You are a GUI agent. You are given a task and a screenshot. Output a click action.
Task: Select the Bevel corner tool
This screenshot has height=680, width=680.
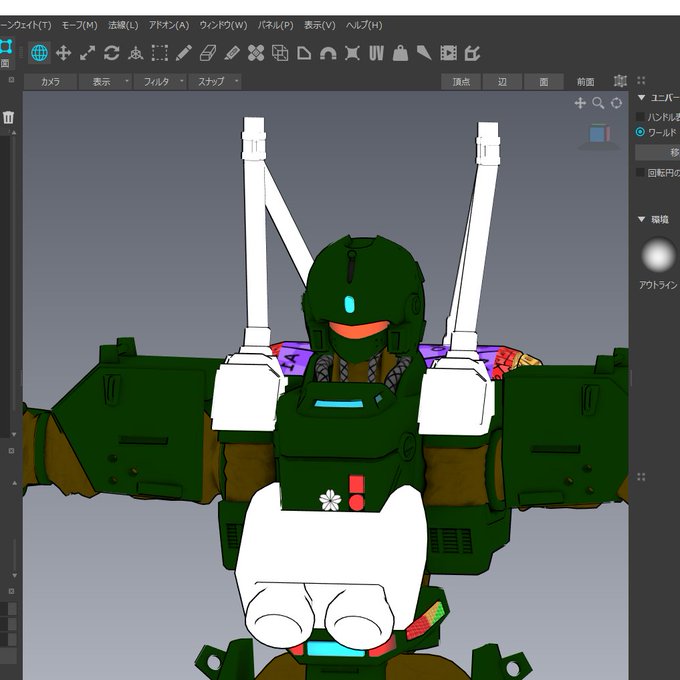[x=304, y=53]
